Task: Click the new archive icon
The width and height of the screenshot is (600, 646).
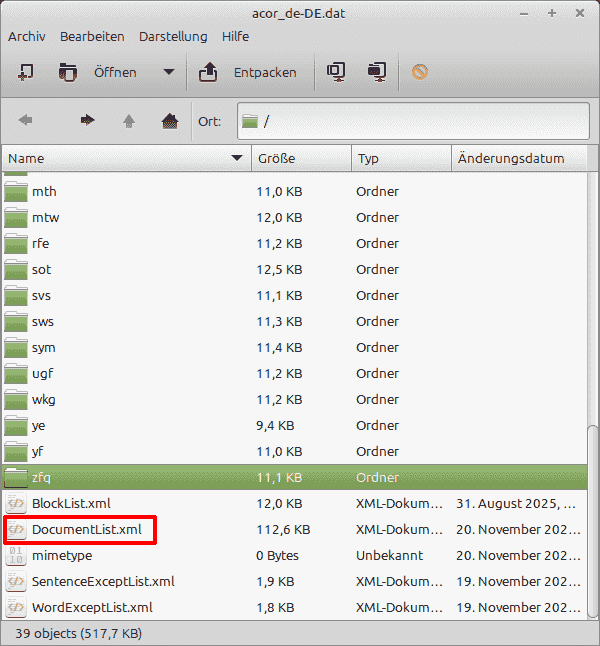Action: 26,72
